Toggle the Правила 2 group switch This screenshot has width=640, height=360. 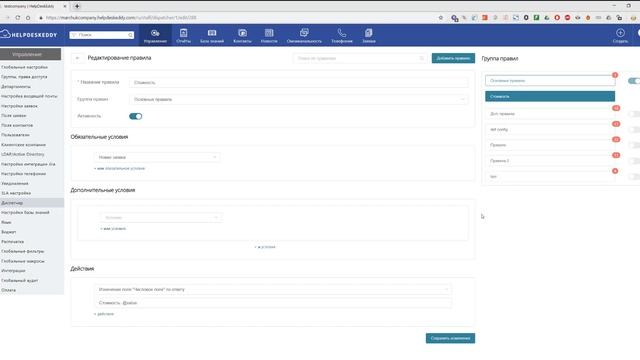(634, 161)
